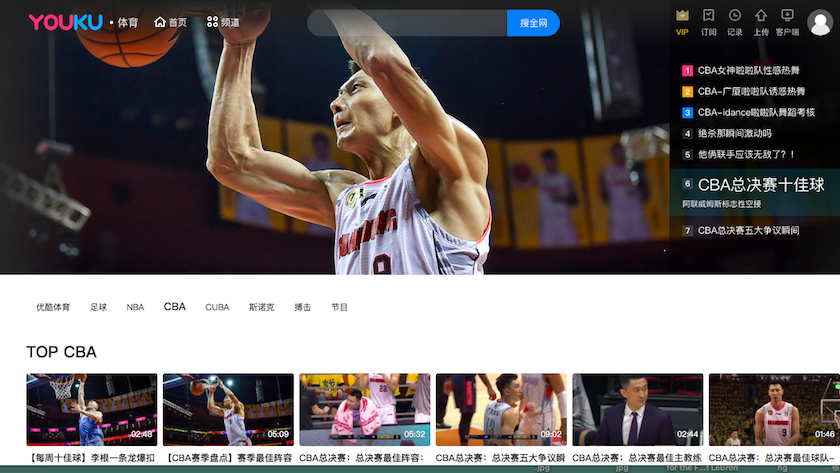Open title 【CBA赛季盘点】赛季最佳阵容
This screenshot has height=473, width=840.
tap(228, 458)
